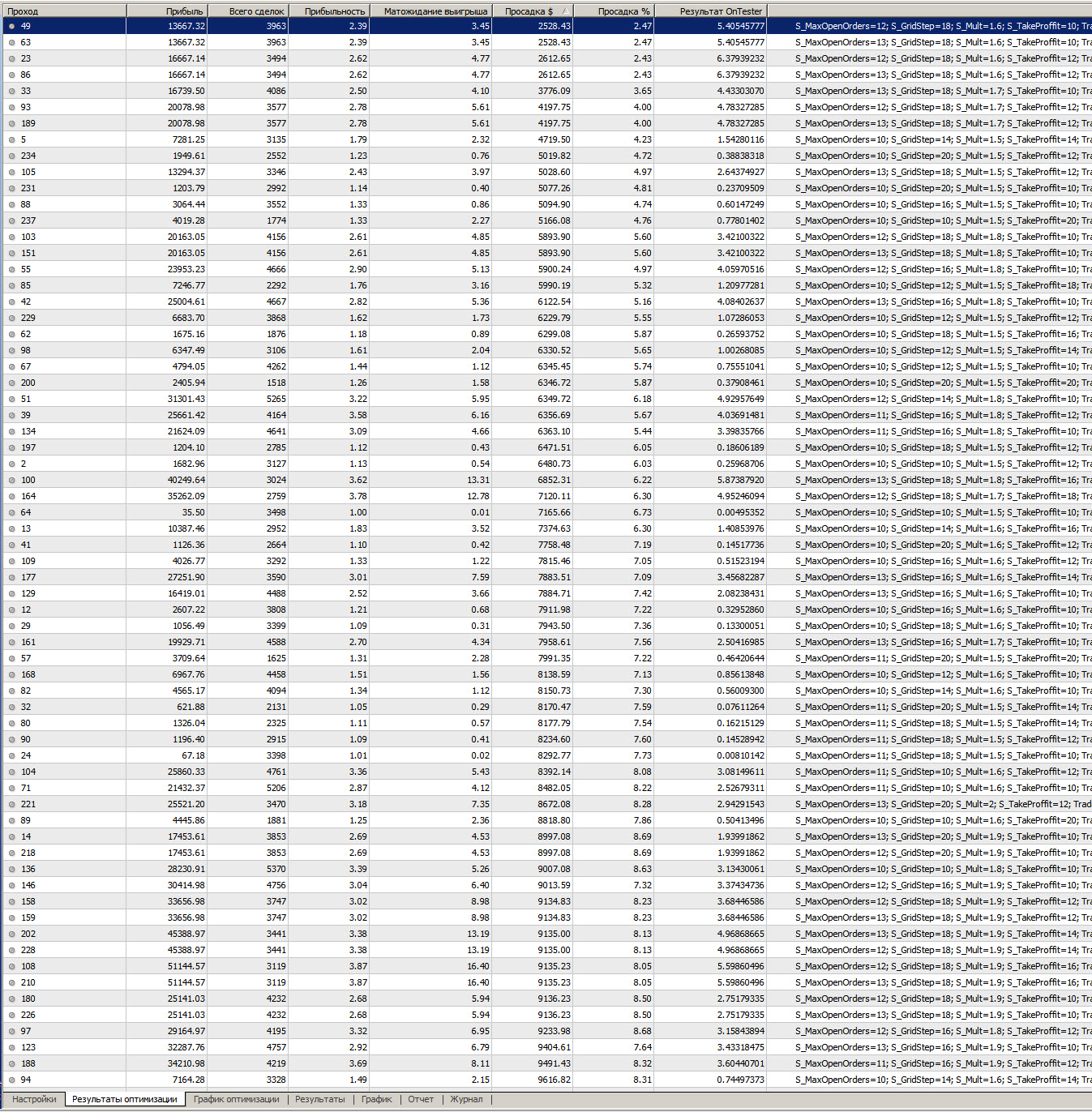The width and height of the screenshot is (1092, 1112).
Task: Click the row icon for pass 234
Action: click(x=11, y=156)
